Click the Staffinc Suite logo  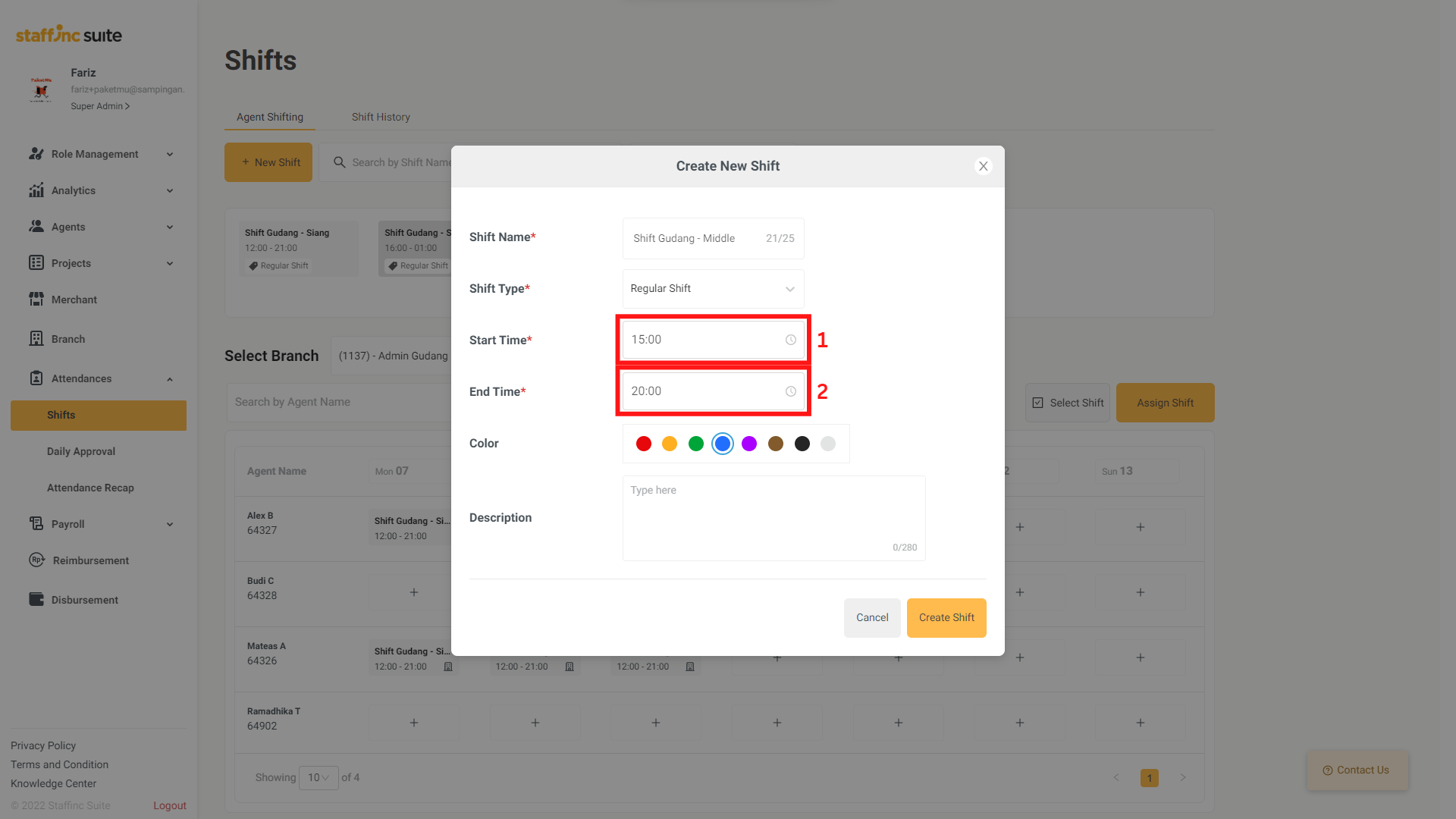tap(69, 34)
